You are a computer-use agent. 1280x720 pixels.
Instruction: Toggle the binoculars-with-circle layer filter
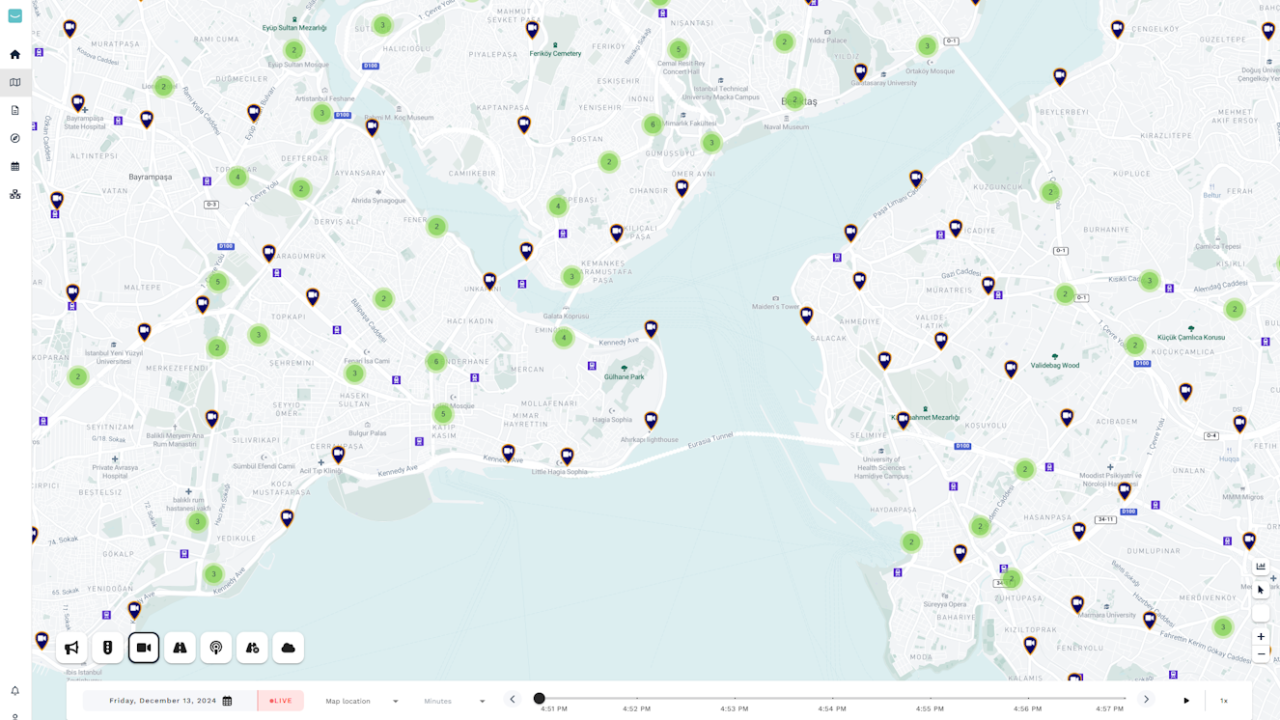click(x=251, y=647)
